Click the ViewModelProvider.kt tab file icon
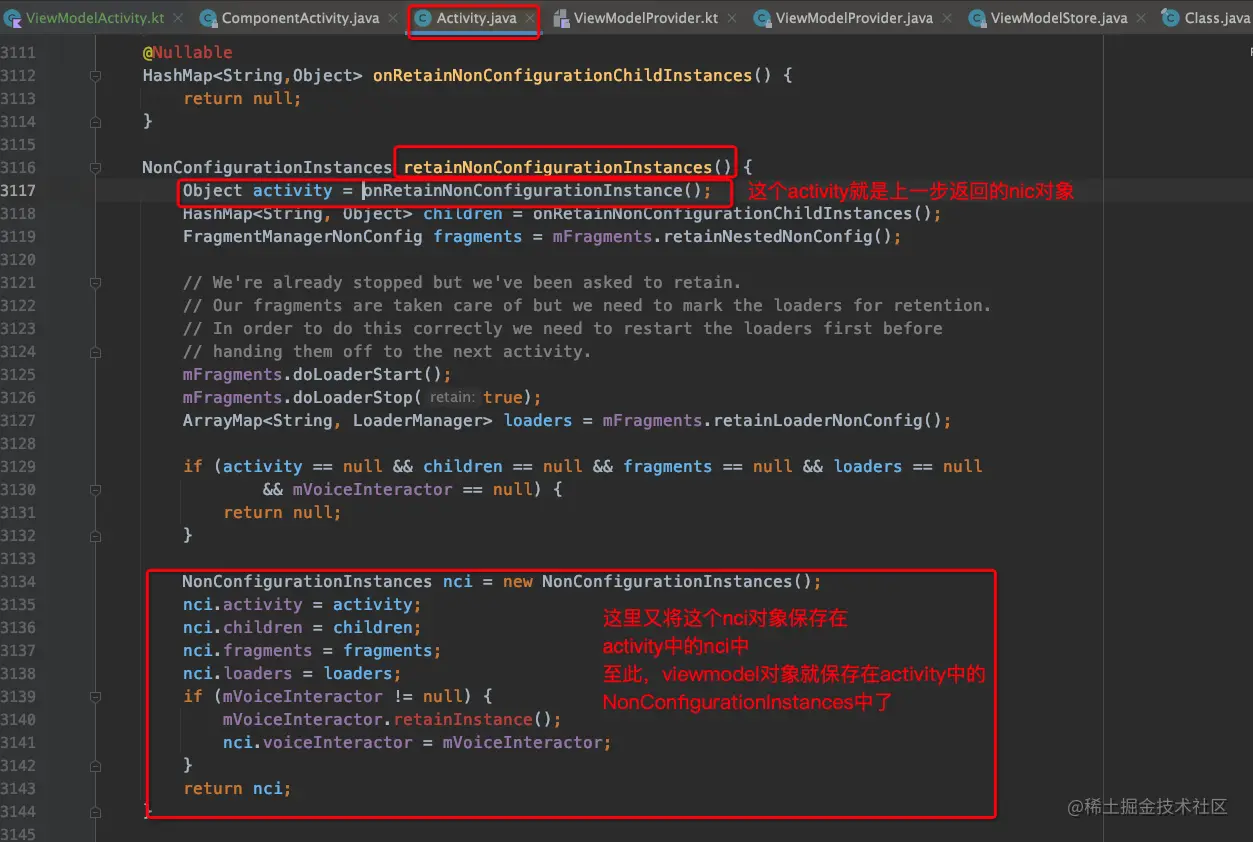The height and width of the screenshot is (842, 1253). click(561, 18)
